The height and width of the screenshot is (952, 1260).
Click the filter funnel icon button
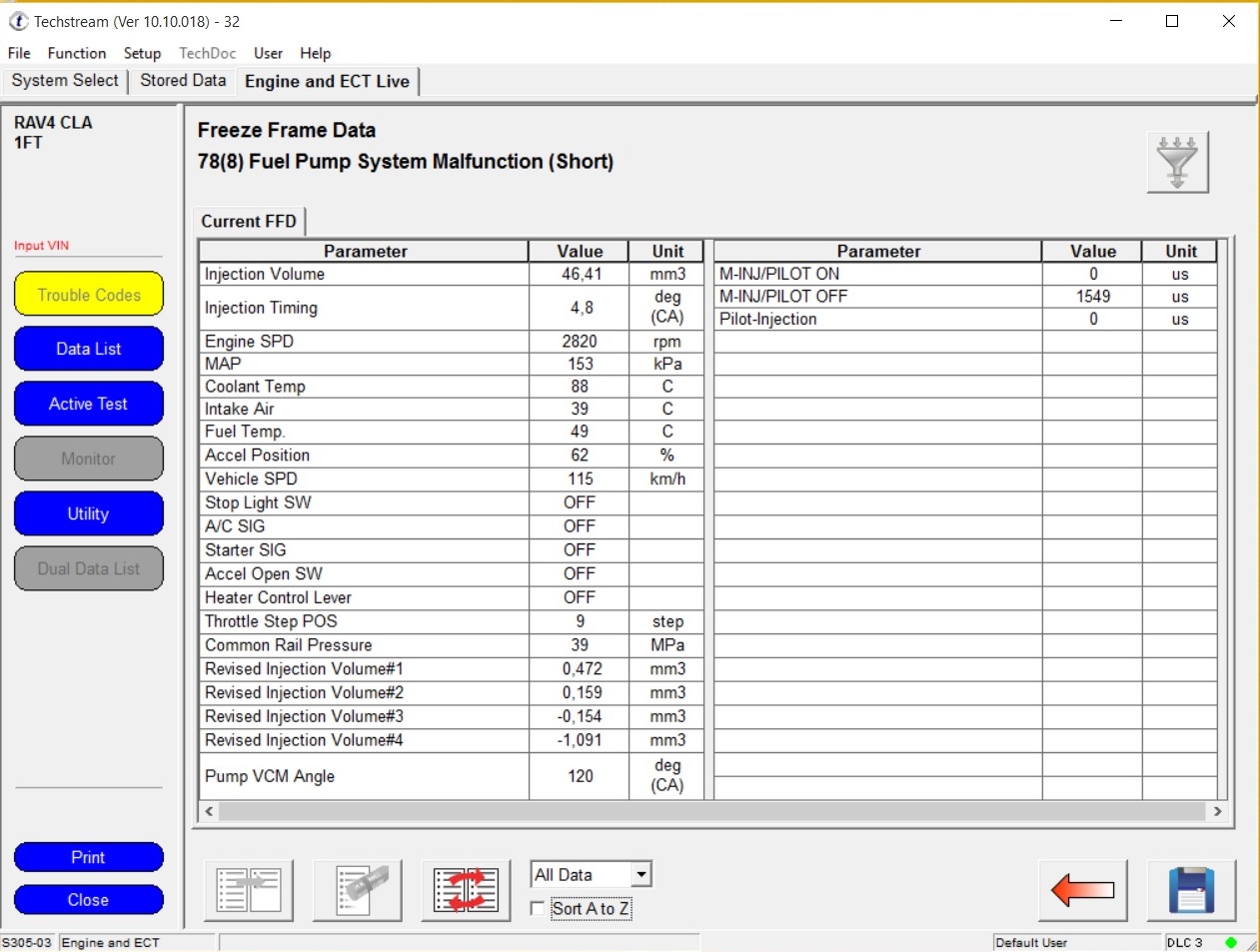(x=1177, y=162)
